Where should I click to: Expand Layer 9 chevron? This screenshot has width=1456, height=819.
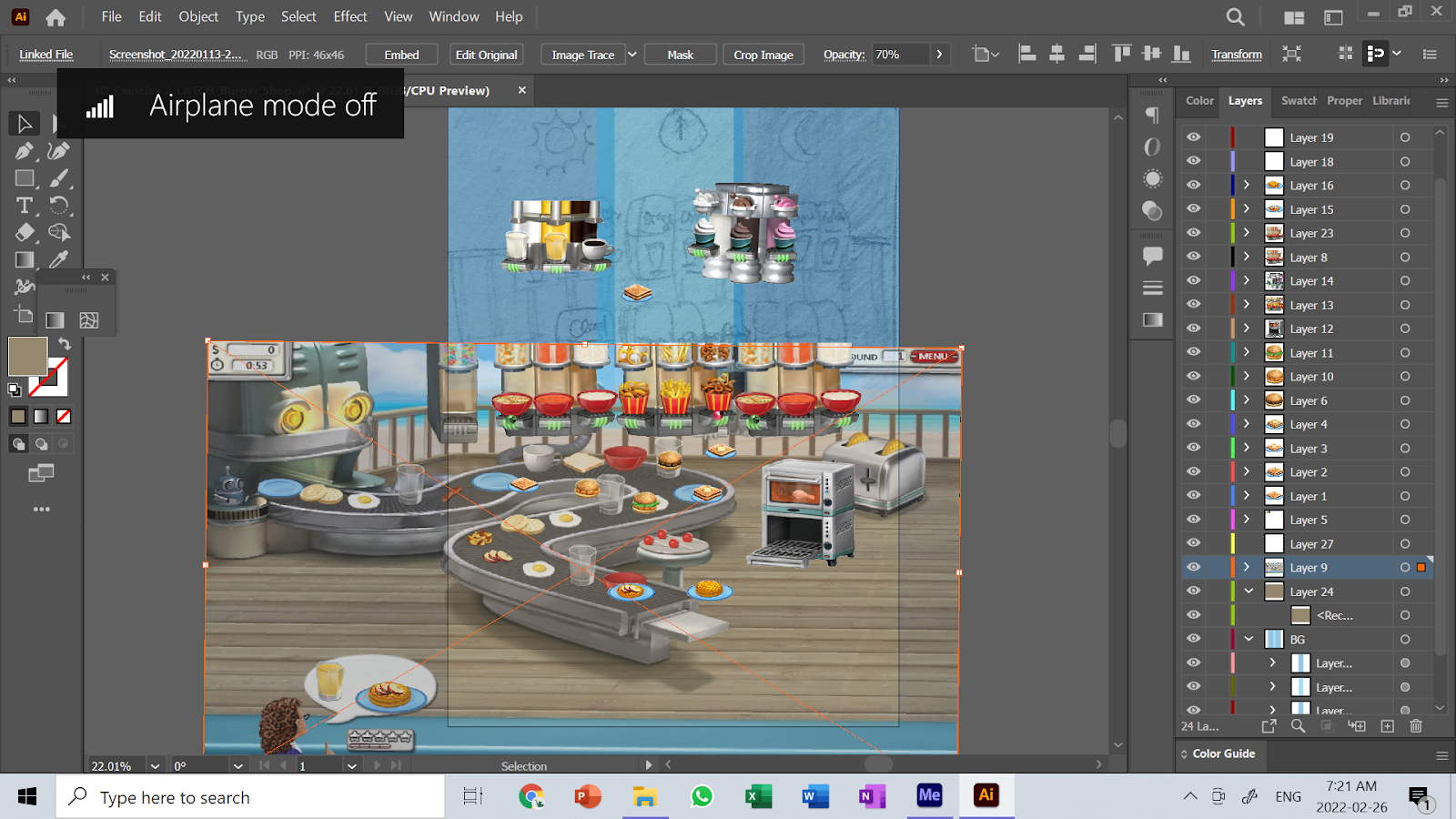coord(1247,567)
